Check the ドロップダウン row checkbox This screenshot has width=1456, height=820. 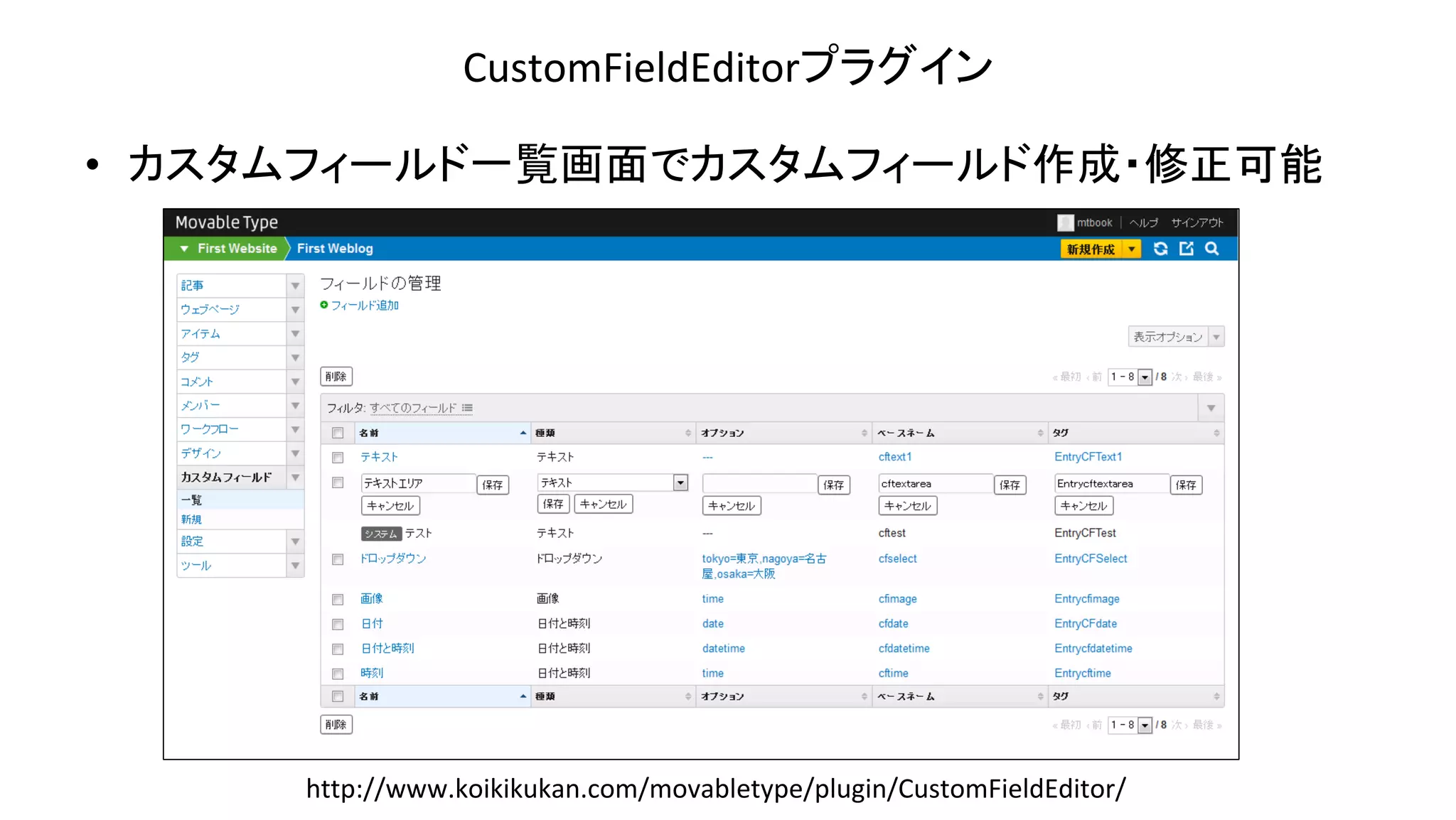[338, 559]
